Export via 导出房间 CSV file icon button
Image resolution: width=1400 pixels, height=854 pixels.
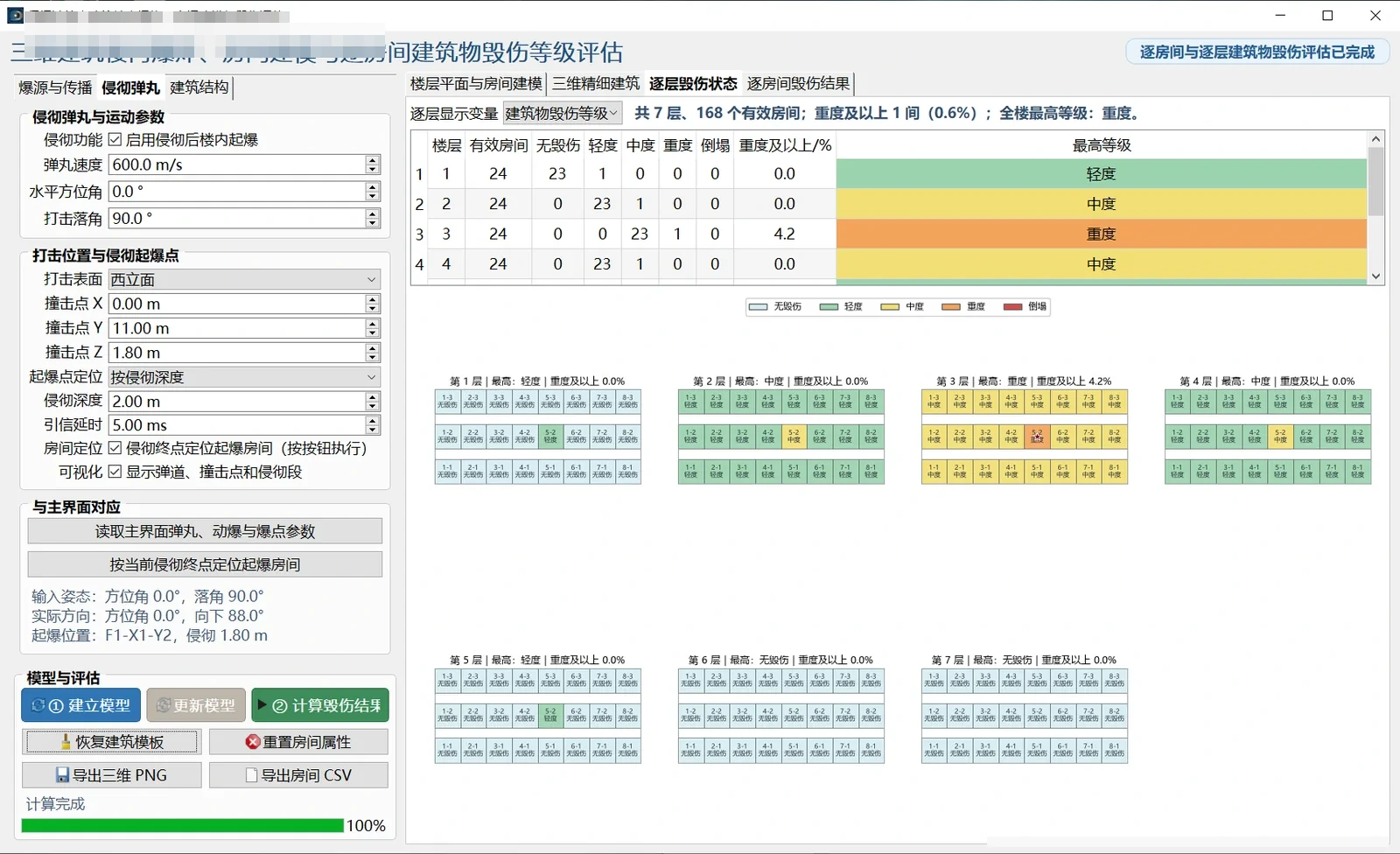[x=298, y=775]
